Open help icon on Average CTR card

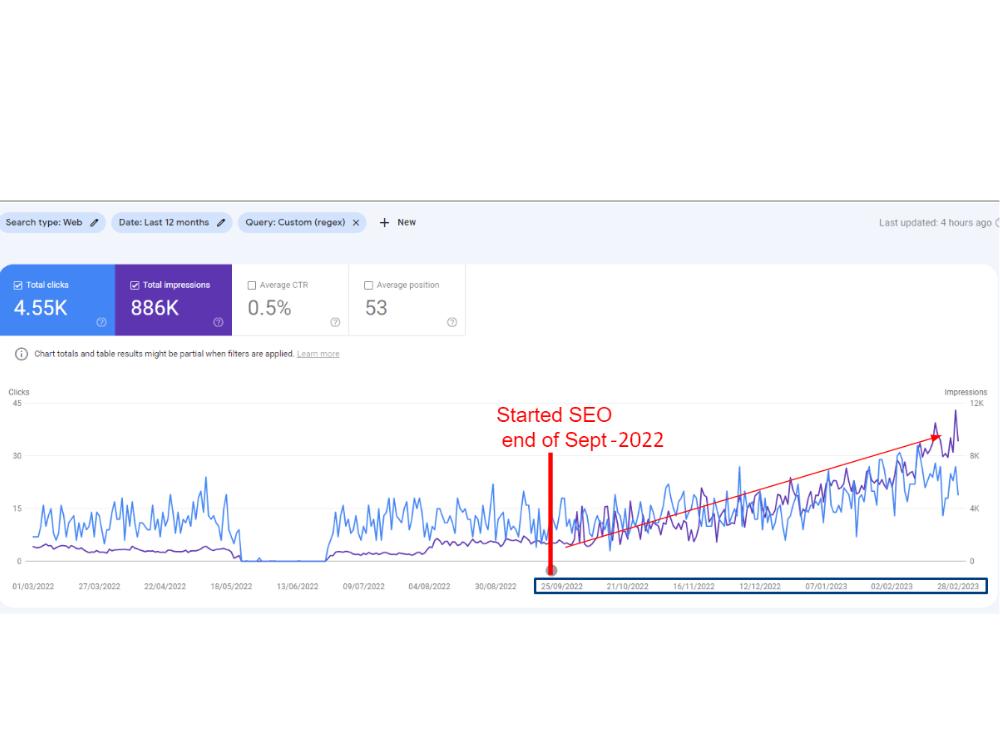point(335,322)
